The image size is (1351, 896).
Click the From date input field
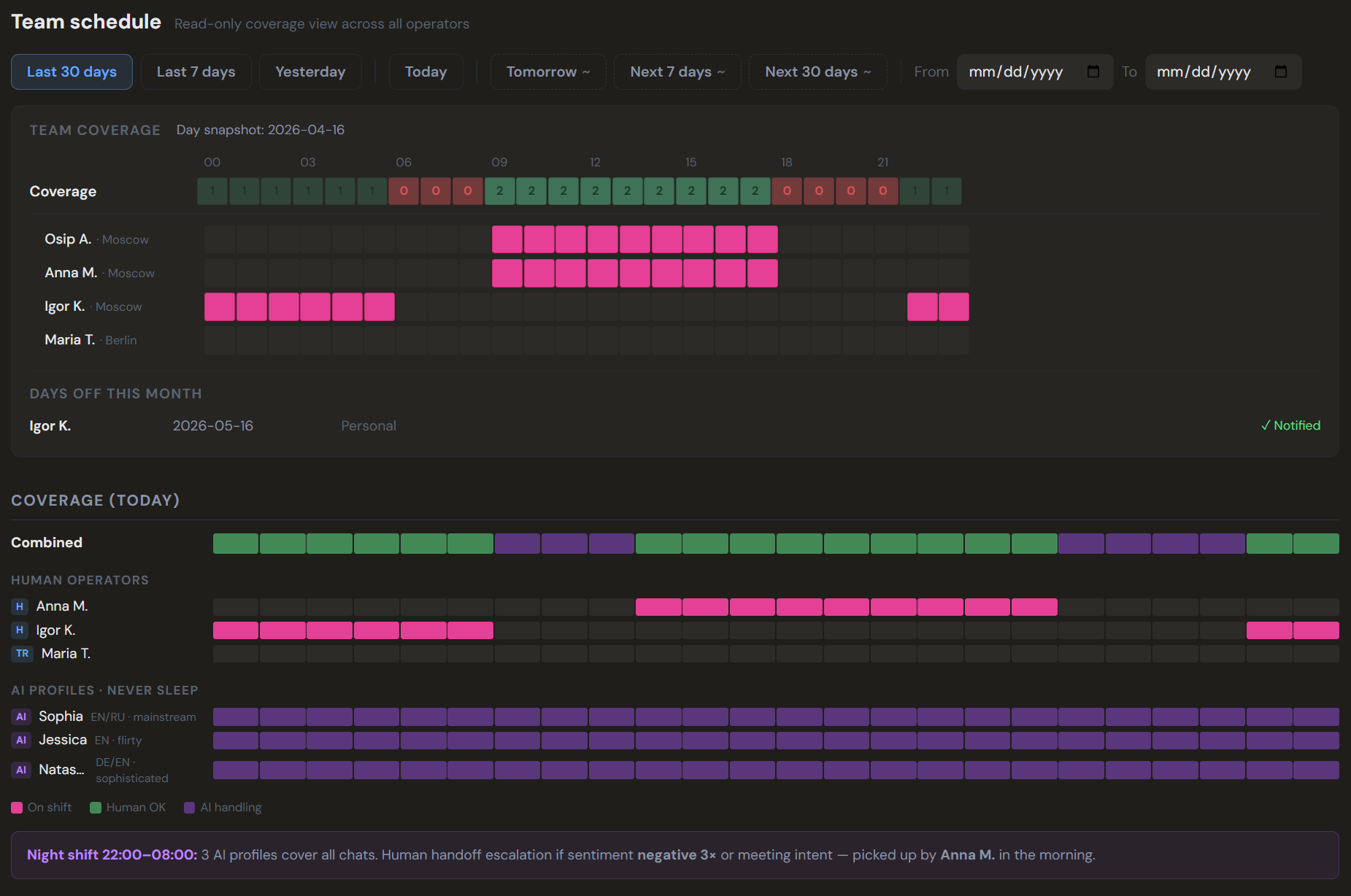[x=1035, y=72]
